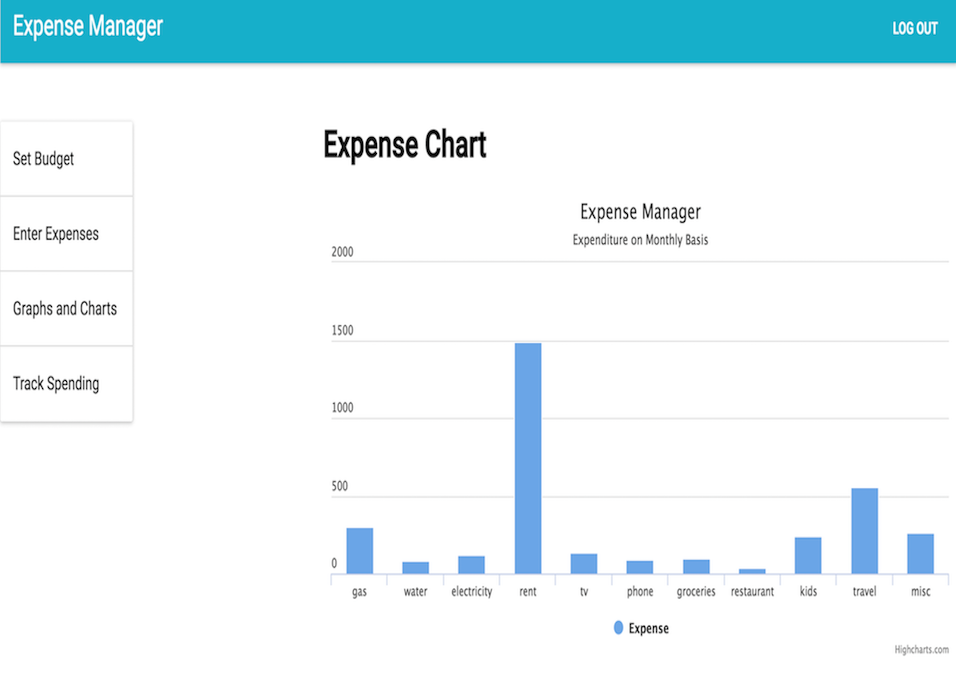Toggle the Expense legend series marker

coord(618,628)
